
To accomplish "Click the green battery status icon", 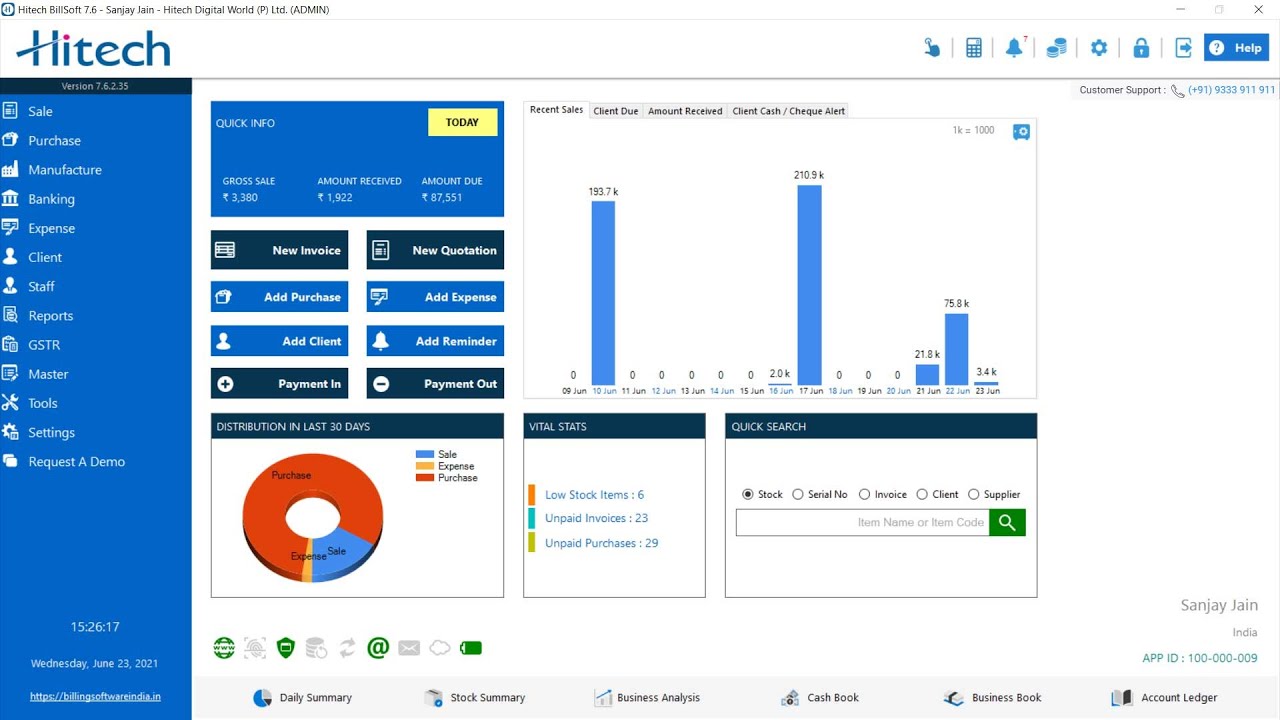I will pyautogui.click(x=471, y=648).
